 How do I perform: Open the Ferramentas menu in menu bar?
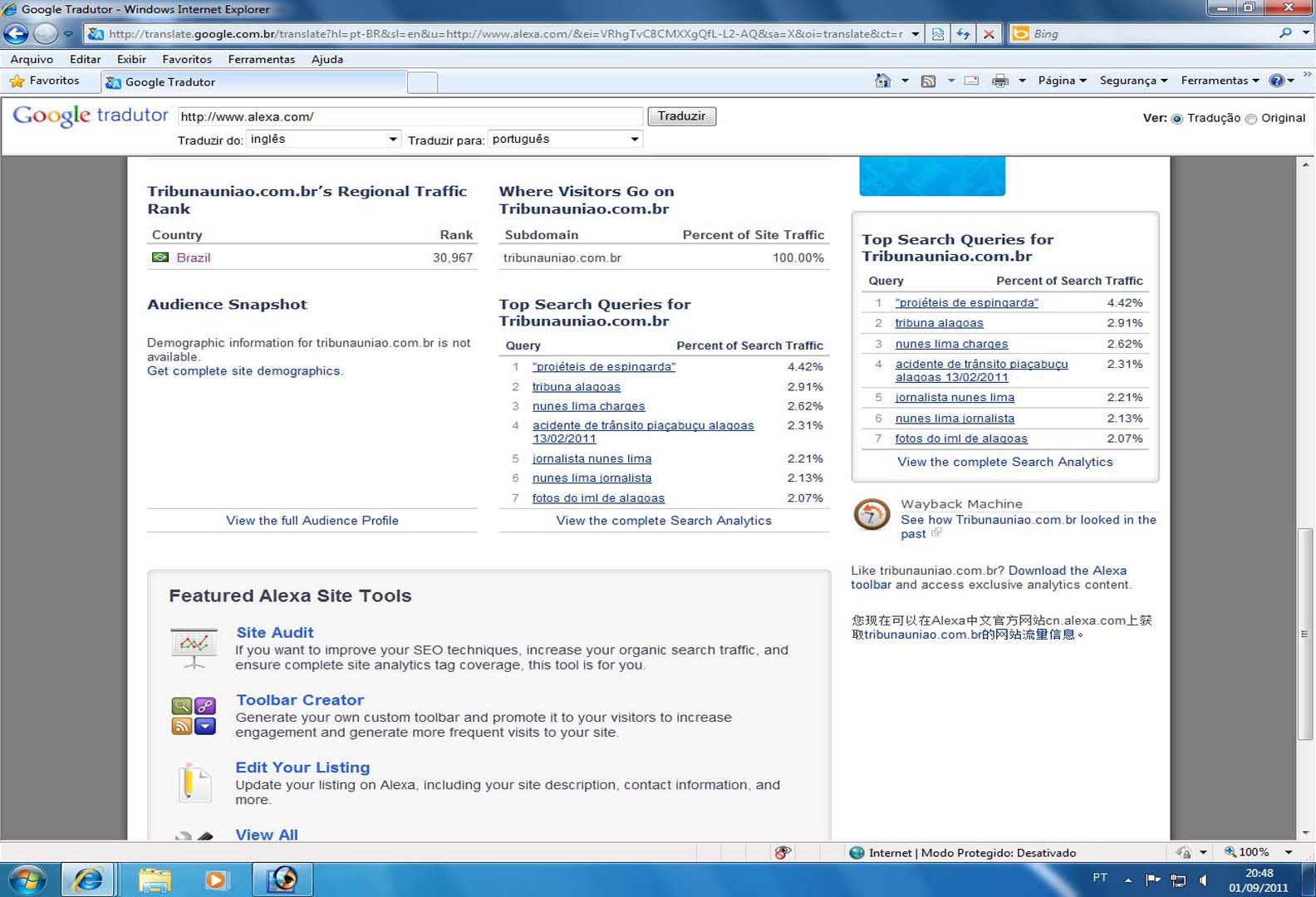pyautogui.click(x=261, y=59)
